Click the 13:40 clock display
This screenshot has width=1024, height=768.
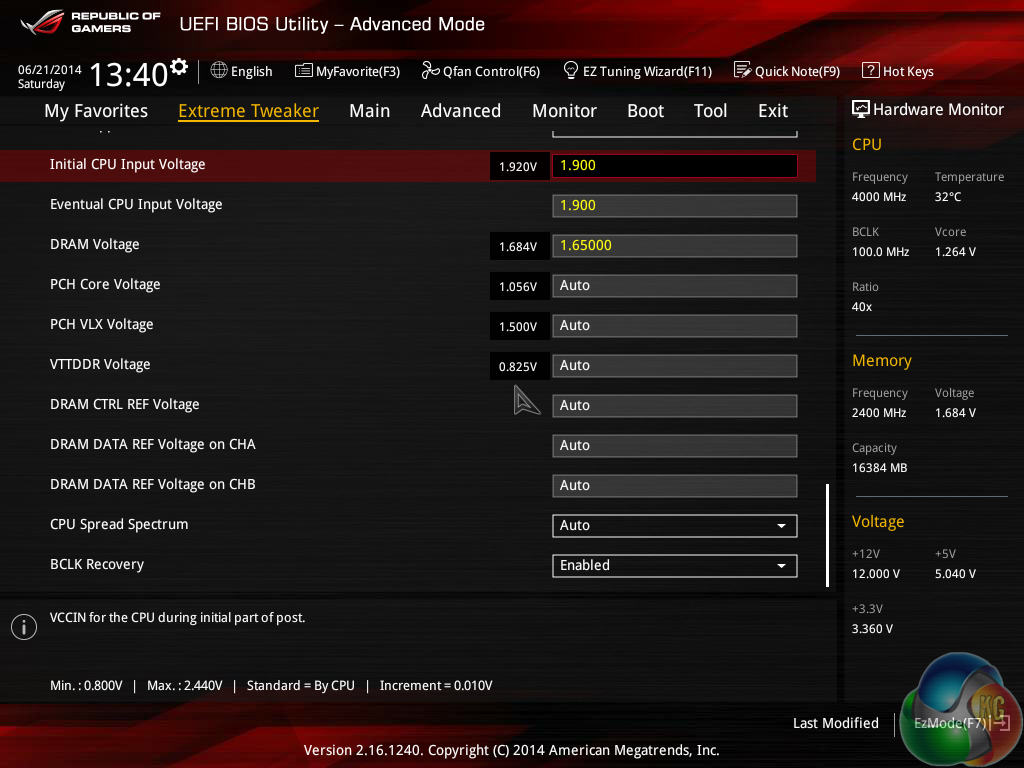(129, 75)
